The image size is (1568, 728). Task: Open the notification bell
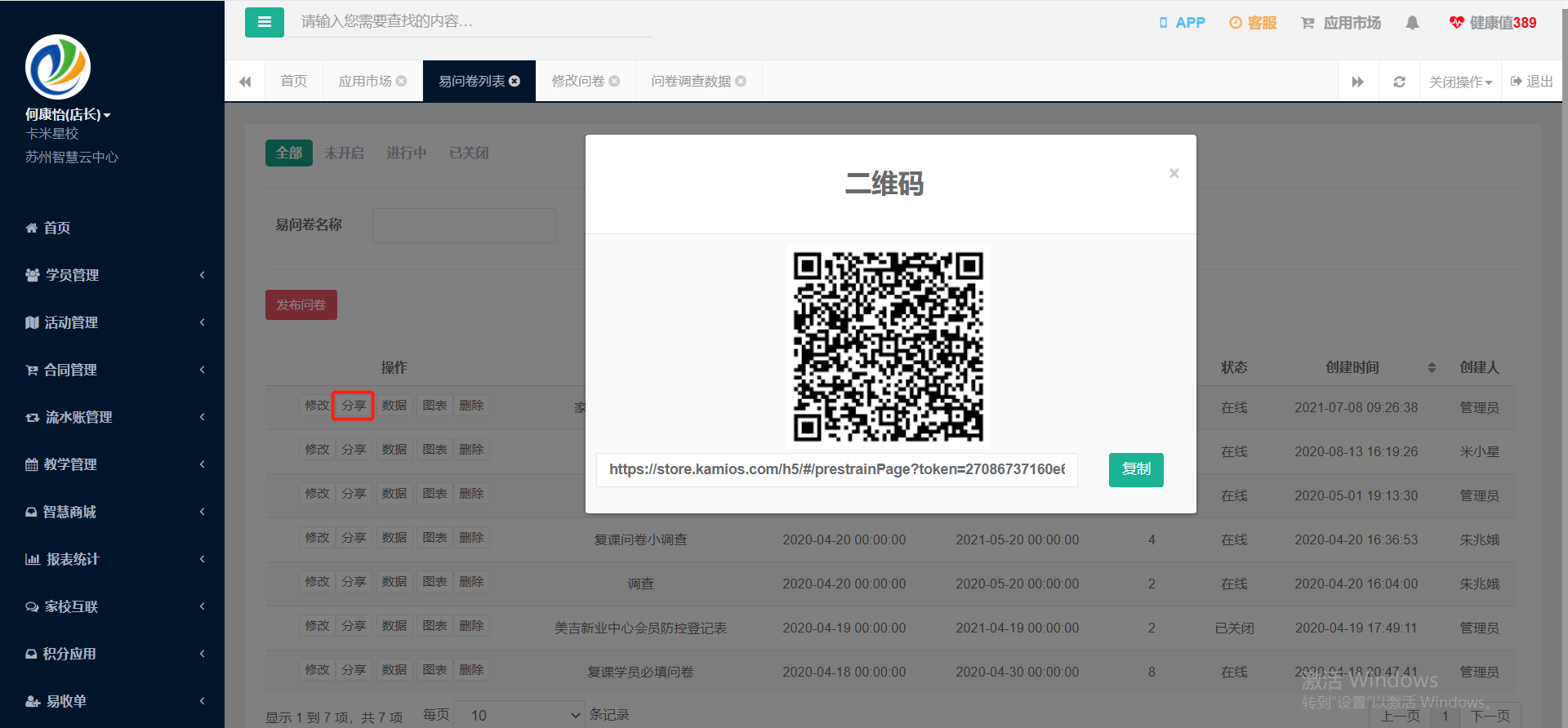click(x=1412, y=23)
